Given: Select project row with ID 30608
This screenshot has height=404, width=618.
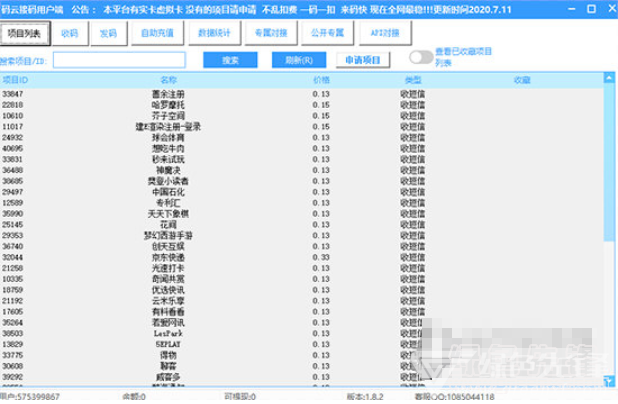Looking at the screenshot, I should click(302, 366).
